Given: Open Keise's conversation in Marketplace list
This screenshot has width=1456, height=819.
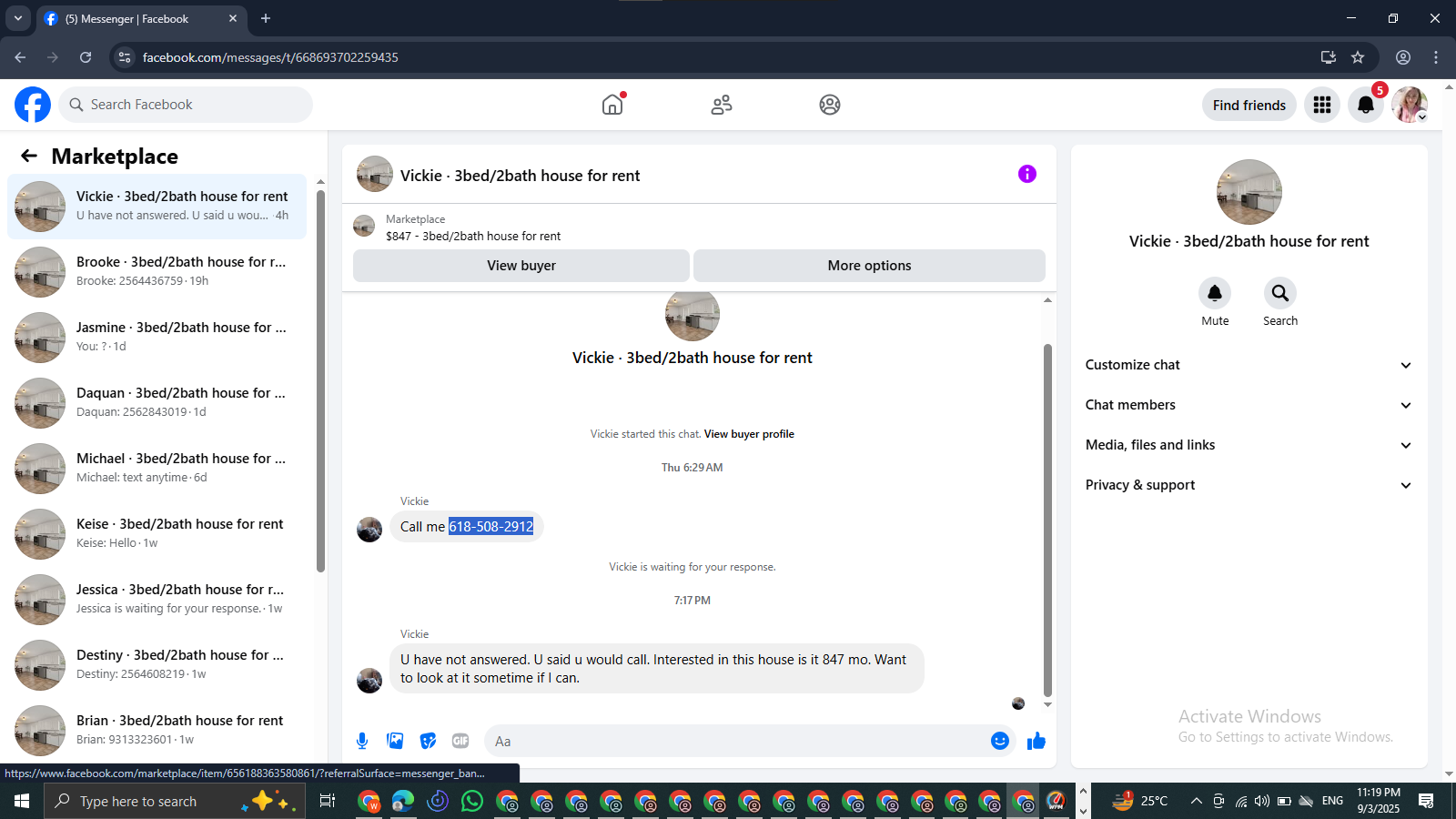Looking at the screenshot, I should (157, 534).
